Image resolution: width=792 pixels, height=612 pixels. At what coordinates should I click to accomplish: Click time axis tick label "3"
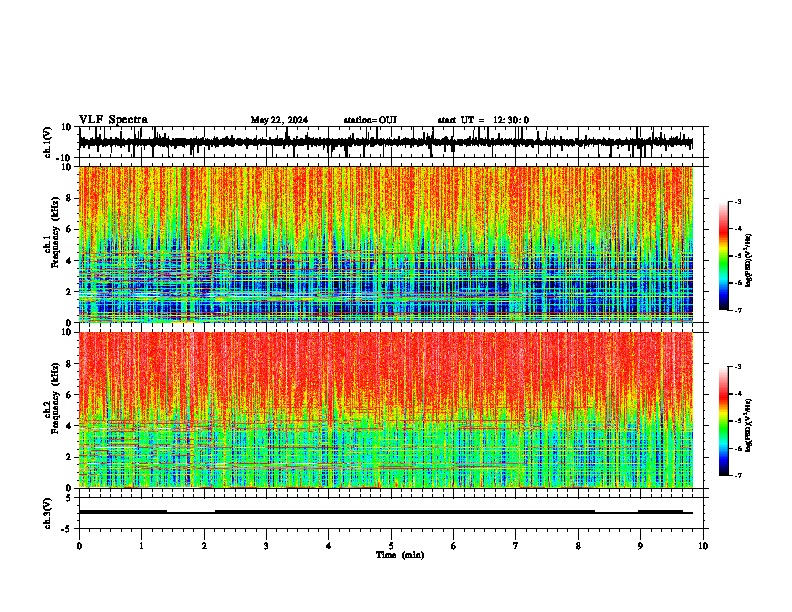(266, 546)
